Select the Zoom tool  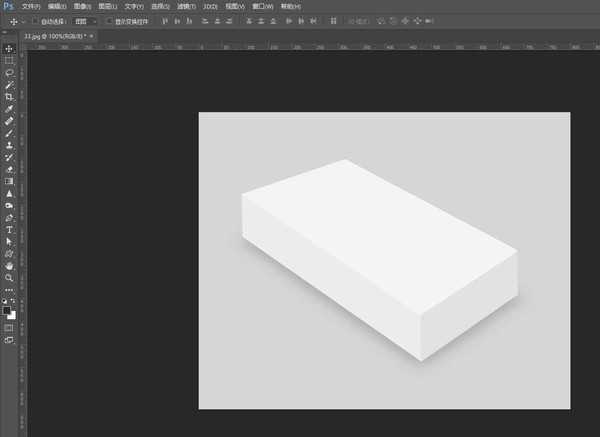tap(9, 278)
